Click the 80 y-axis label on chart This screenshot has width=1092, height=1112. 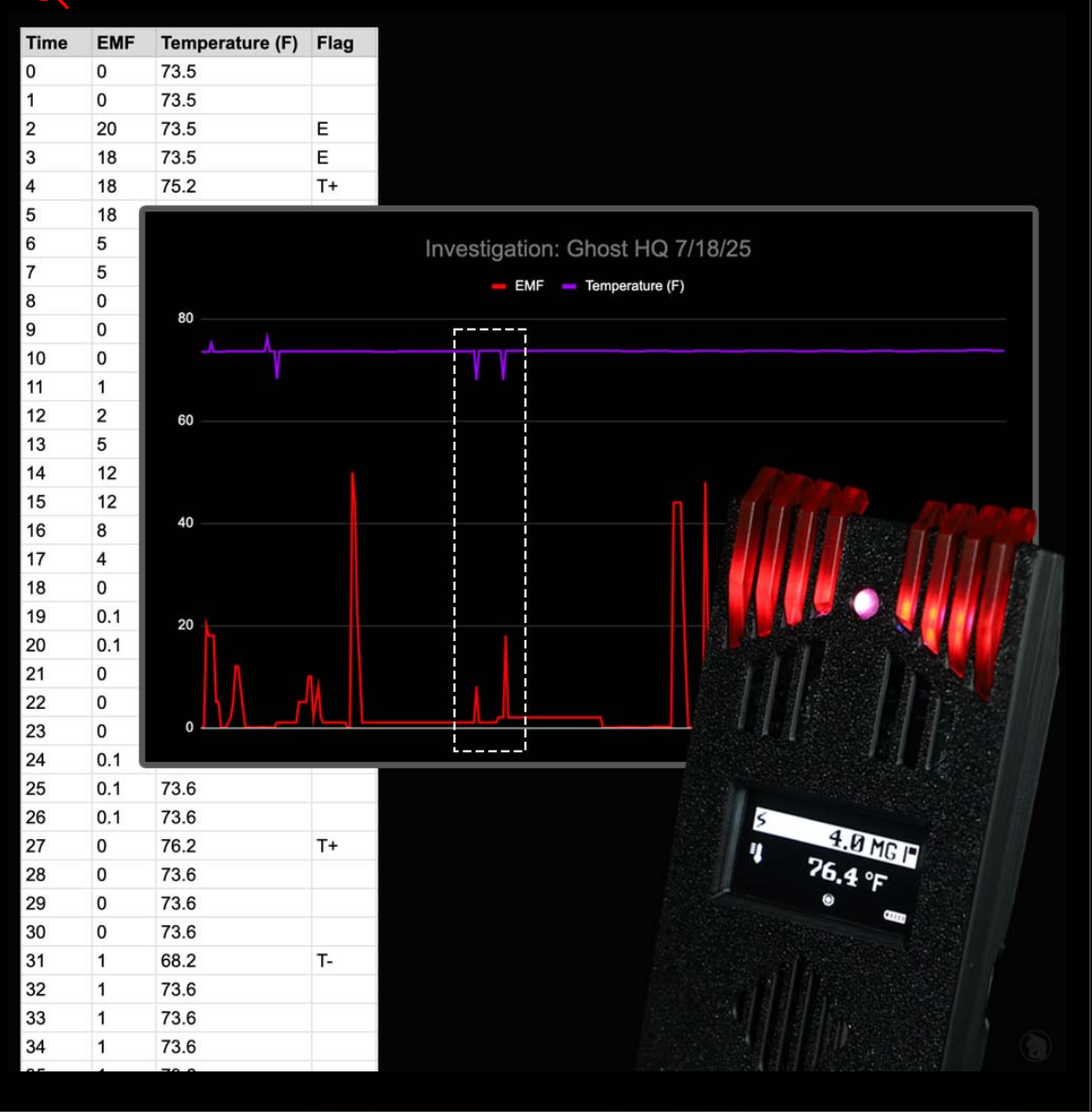[x=185, y=318]
